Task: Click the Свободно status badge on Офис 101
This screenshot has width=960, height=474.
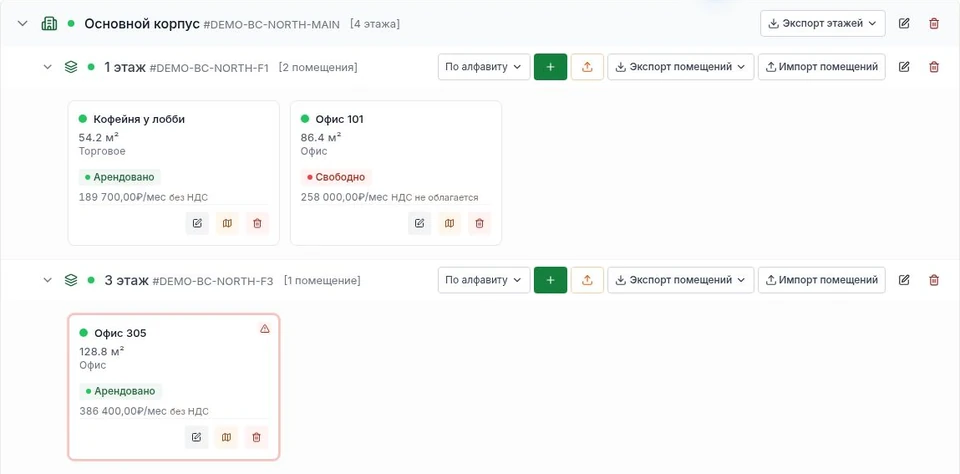Action: 336,178
